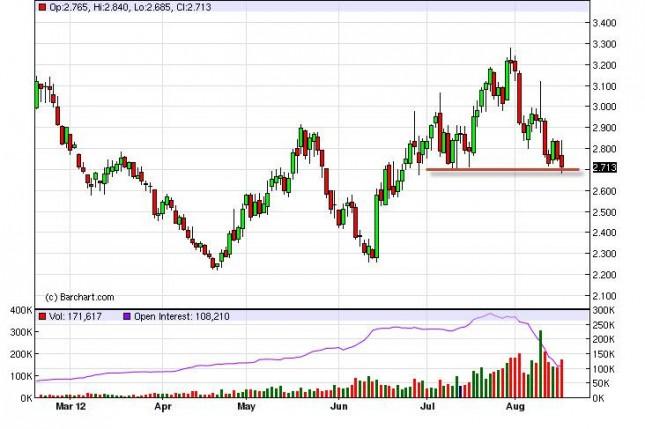This screenshot has height=429, width=645.
Task: Click the 300K left volume axis label
Action: [21, 332]
